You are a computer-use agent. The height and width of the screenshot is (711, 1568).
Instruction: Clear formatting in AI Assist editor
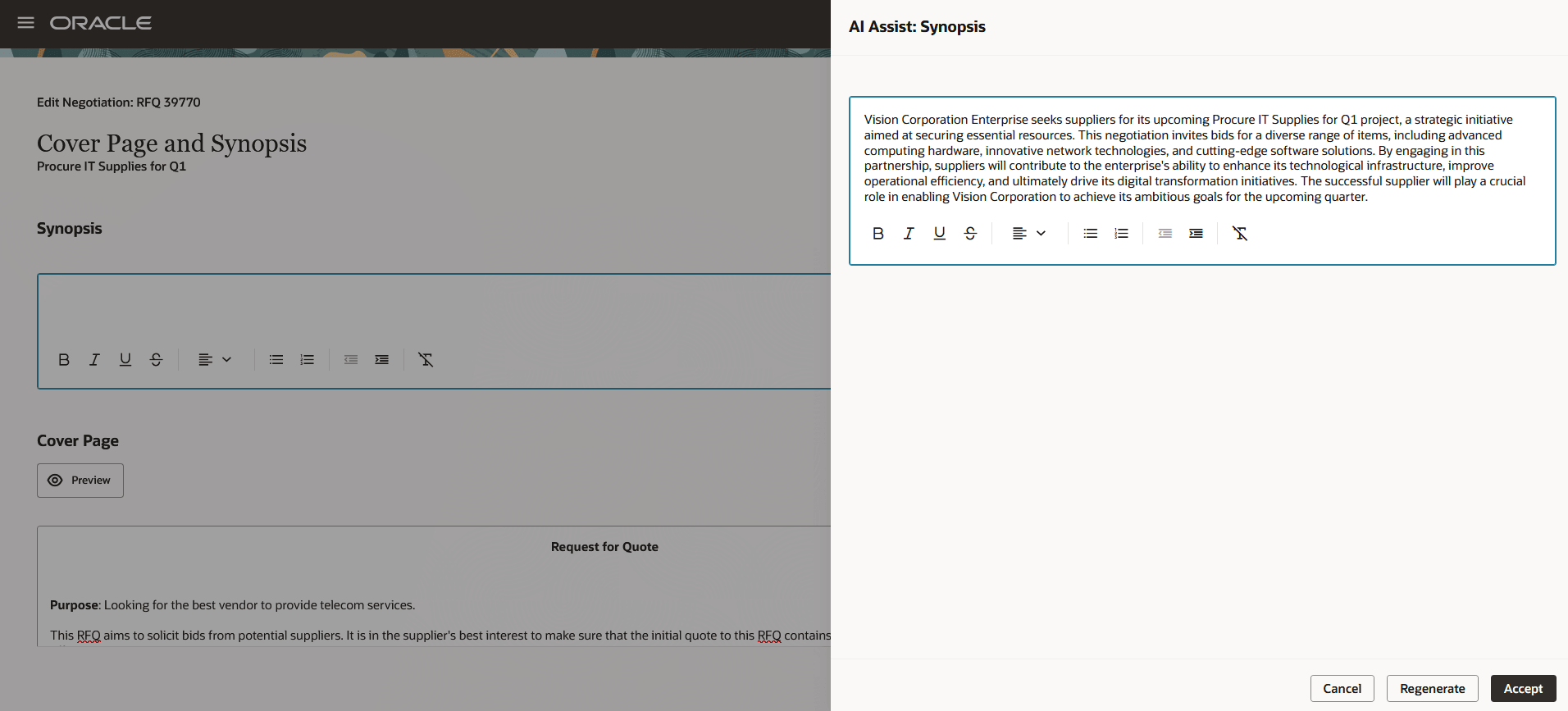[x=1240, y=234]
